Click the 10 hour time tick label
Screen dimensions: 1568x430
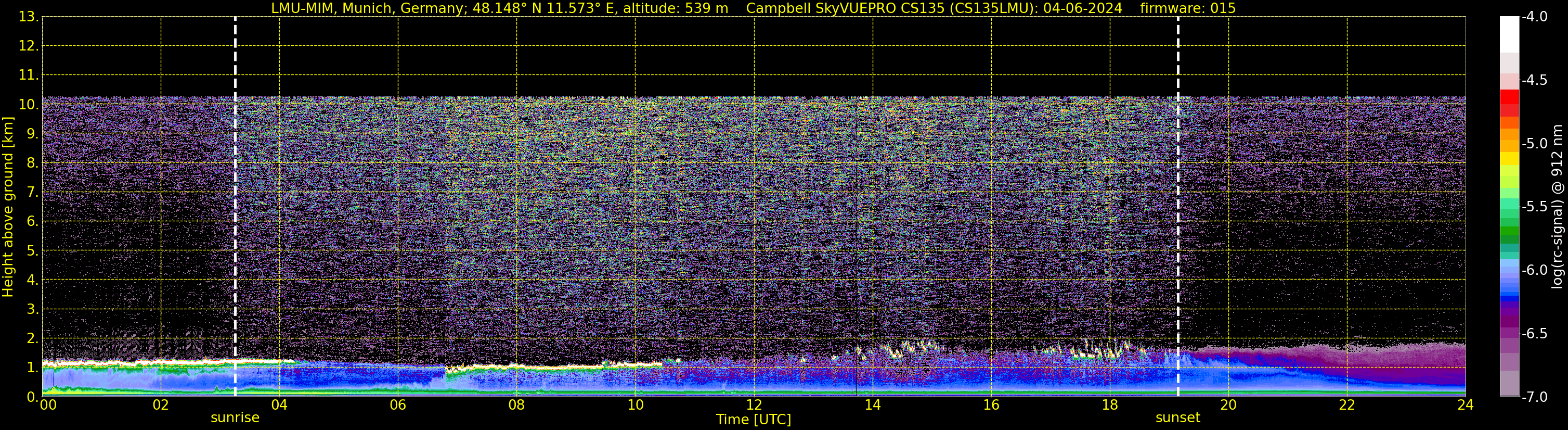(x=635, y=406)
